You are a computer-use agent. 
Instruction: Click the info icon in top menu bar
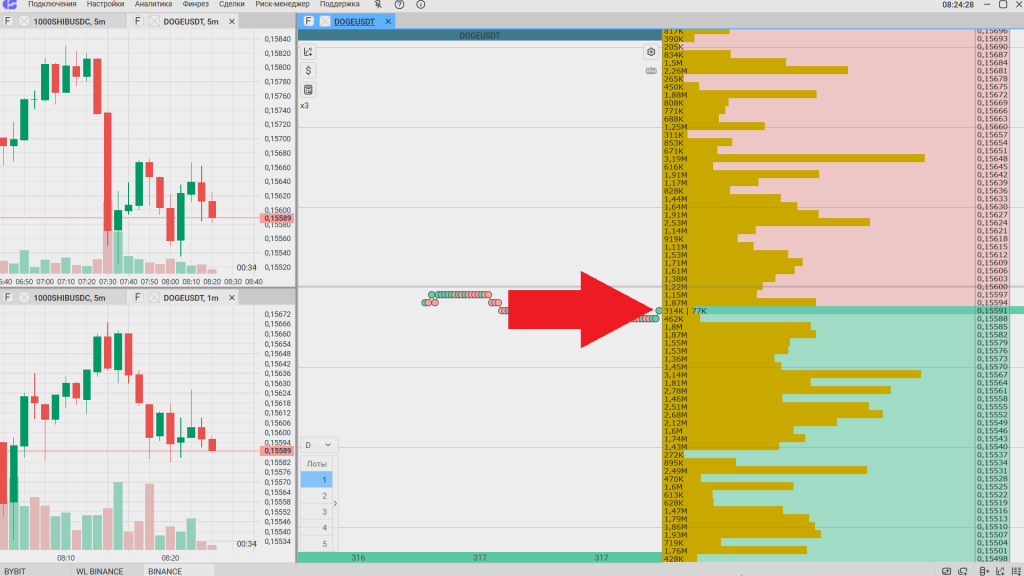419,4
